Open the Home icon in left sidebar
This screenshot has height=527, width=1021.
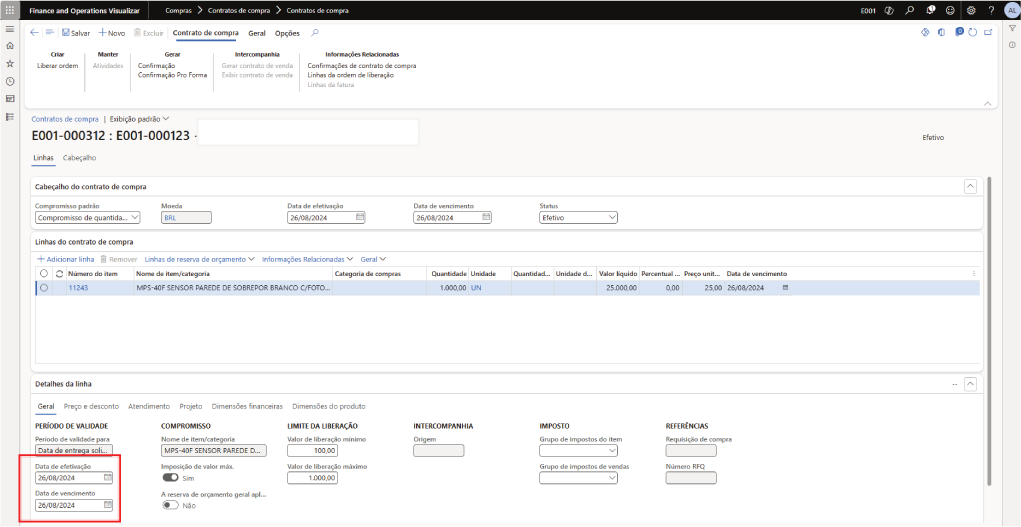[x=10, y=46]
